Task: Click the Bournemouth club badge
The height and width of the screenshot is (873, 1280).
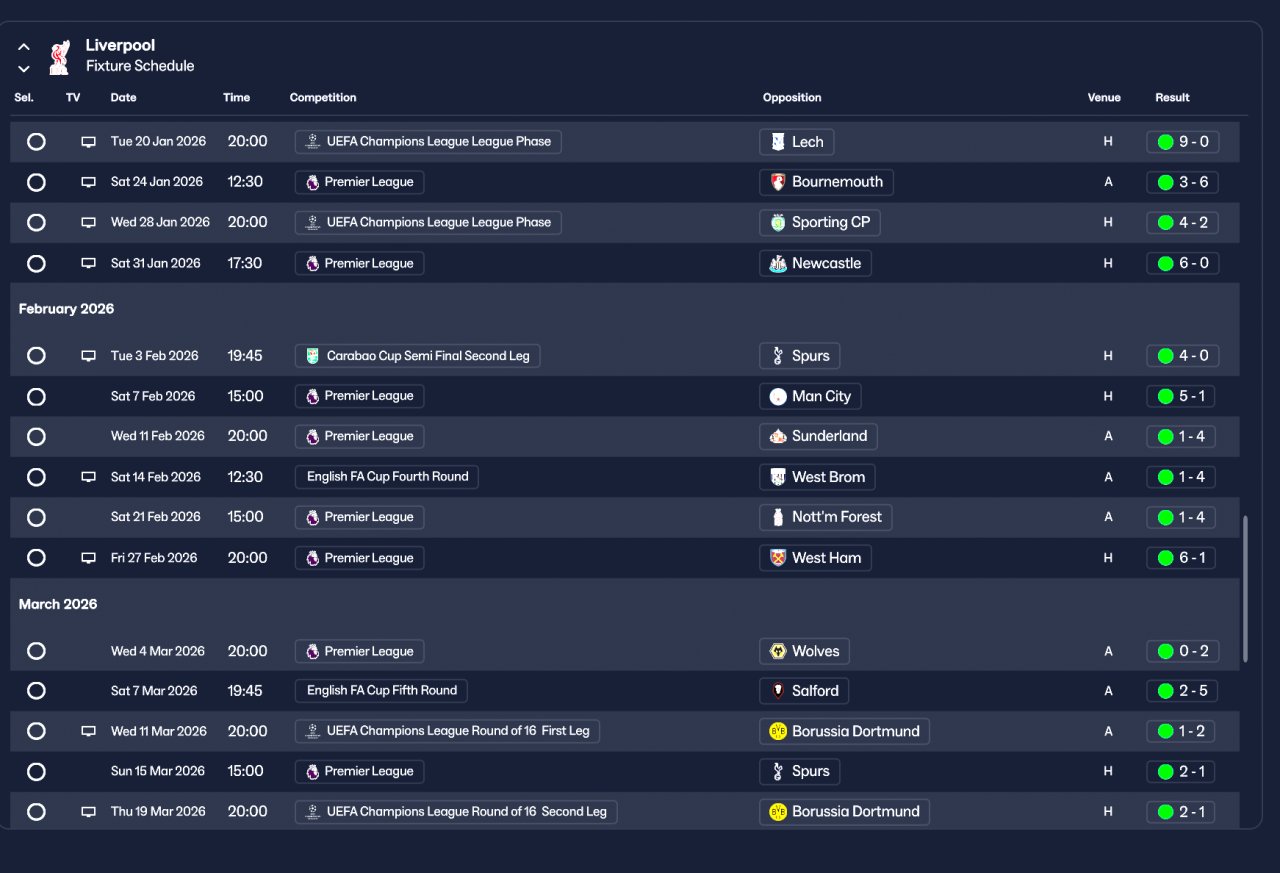Action: click(x=778, y=182)
